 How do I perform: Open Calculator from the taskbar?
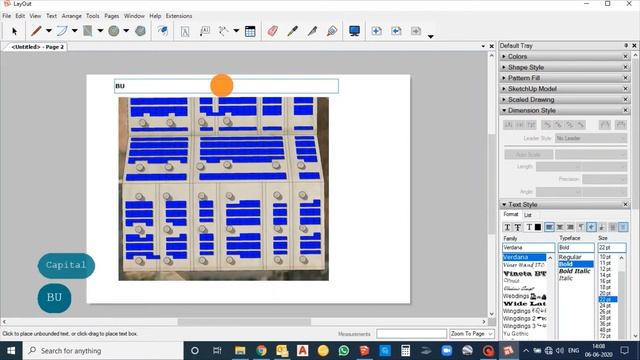405,351
